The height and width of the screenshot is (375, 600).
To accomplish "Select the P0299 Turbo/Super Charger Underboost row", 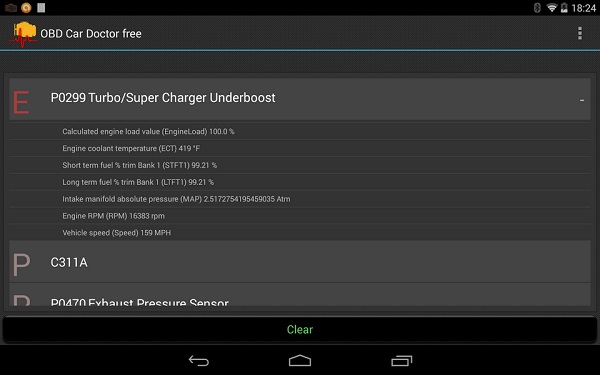I will pyautogui.click(x=300, y=99).
